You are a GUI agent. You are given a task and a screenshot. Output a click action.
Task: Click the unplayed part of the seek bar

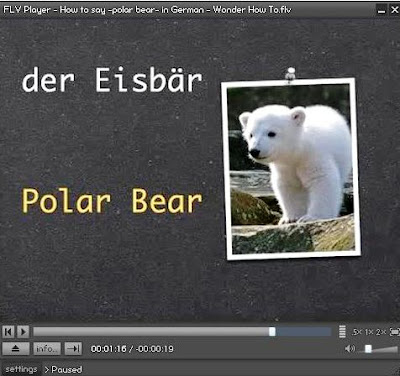pos(303,332)
